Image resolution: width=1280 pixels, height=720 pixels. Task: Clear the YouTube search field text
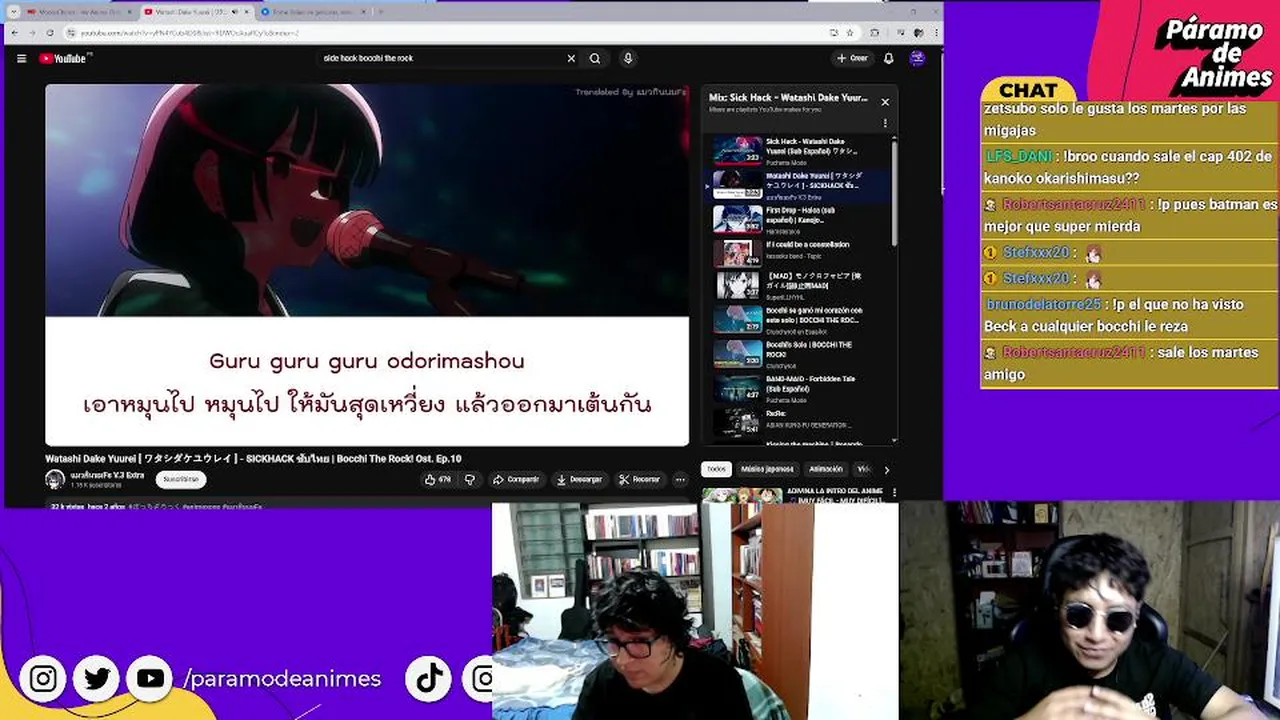click(x=571, y=58)
